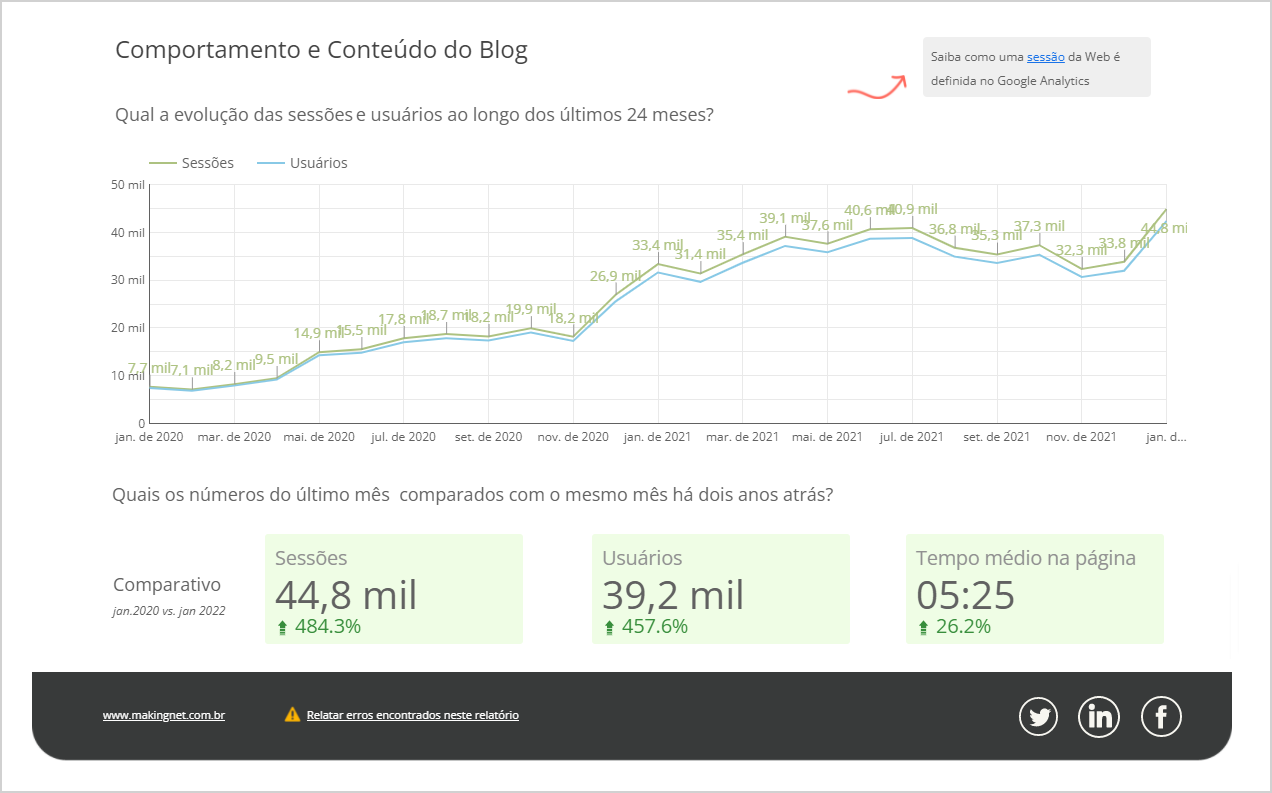
Task: Click the report title Comportamento e Conteúdo
Action: [322, 50]
